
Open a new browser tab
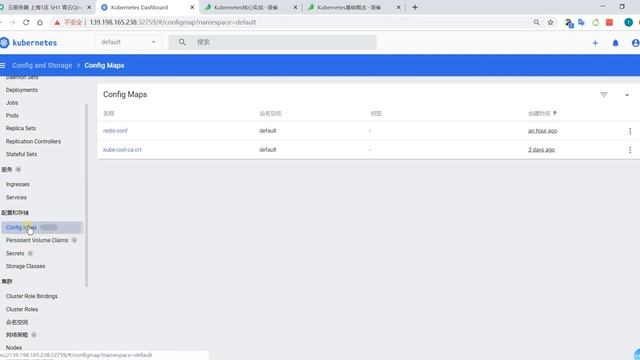pos(415,7)
